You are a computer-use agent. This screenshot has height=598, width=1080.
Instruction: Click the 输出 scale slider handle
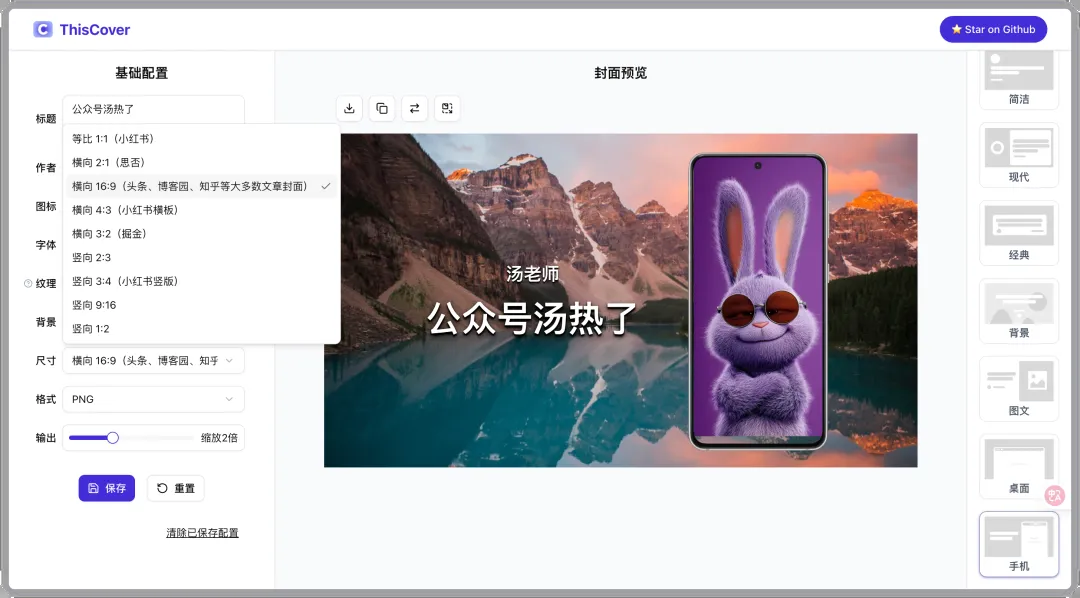pyautogui.click(x=113, y=438)
